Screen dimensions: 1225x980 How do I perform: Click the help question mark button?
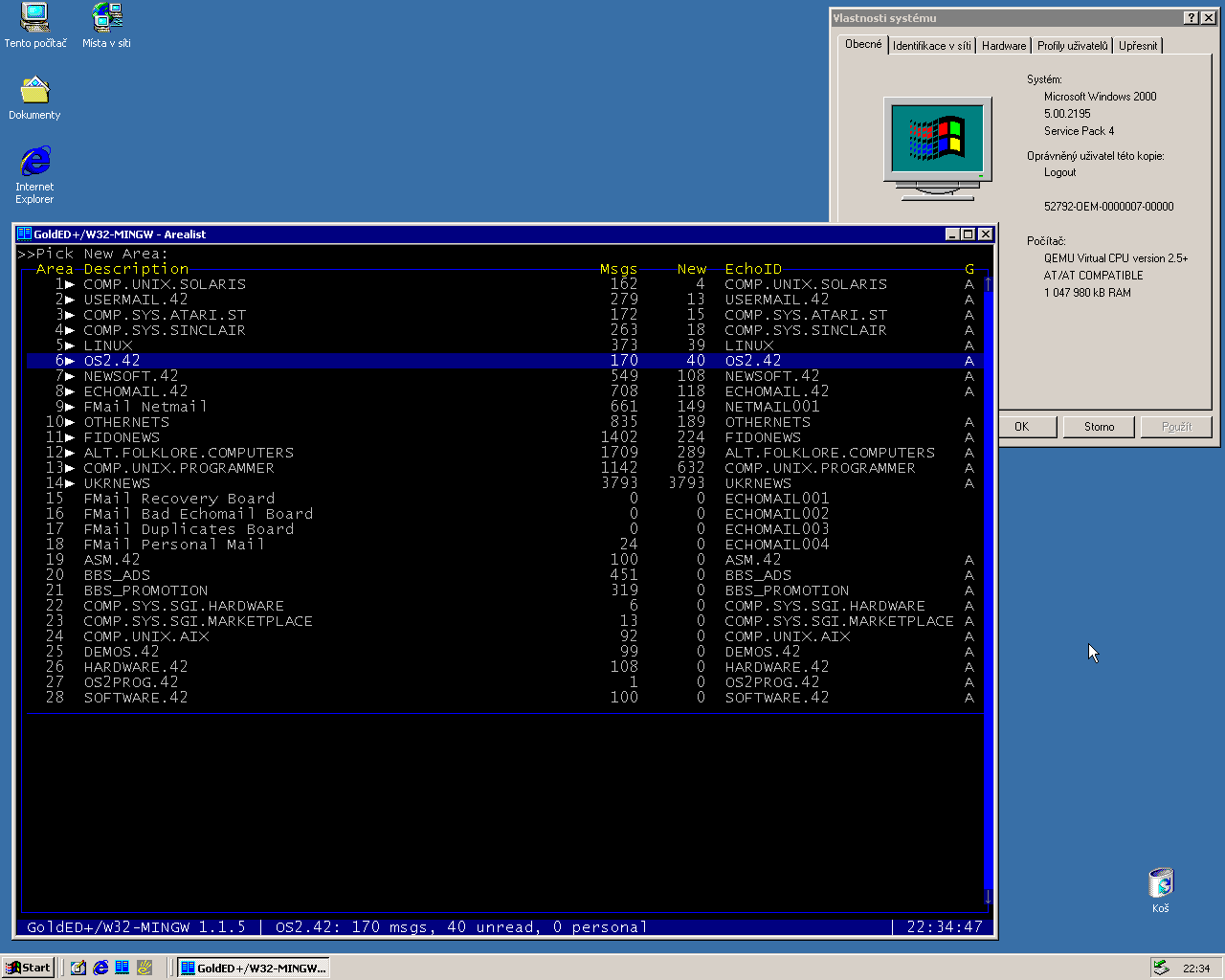[x=1191, y=18]
